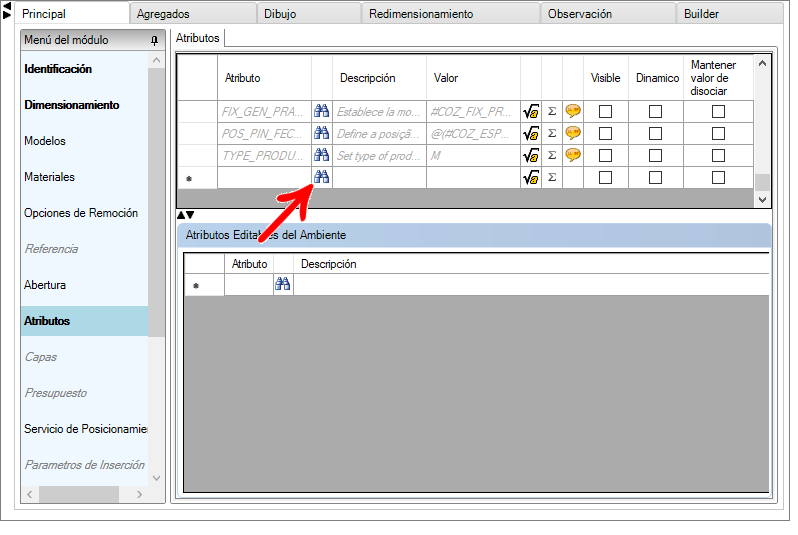The height and width of the screenshot is (535, 798).
Task: Open formula editor for TYPE_PRODU row
Action: pos(531,155)
